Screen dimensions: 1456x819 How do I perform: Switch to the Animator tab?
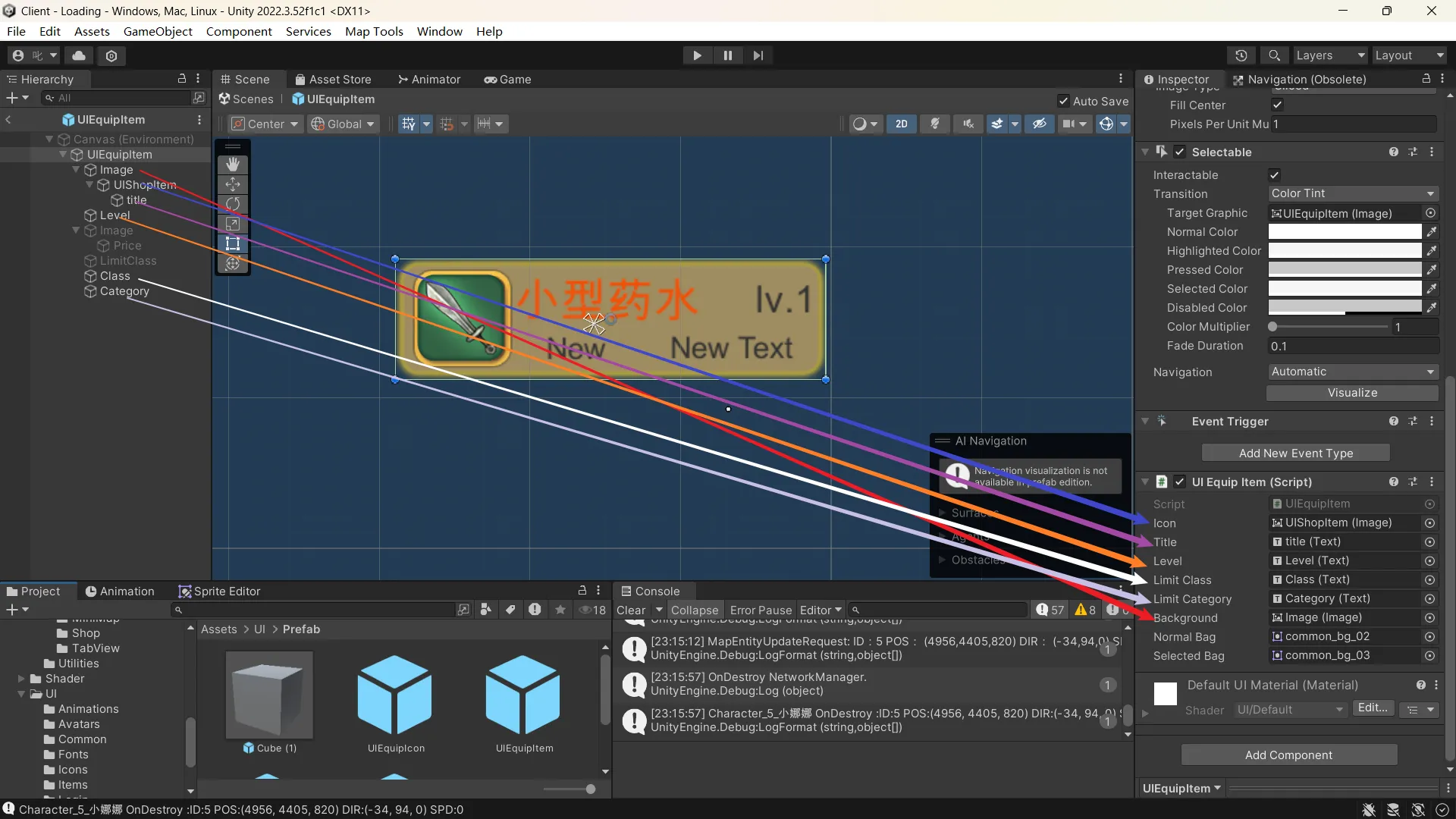429,80
